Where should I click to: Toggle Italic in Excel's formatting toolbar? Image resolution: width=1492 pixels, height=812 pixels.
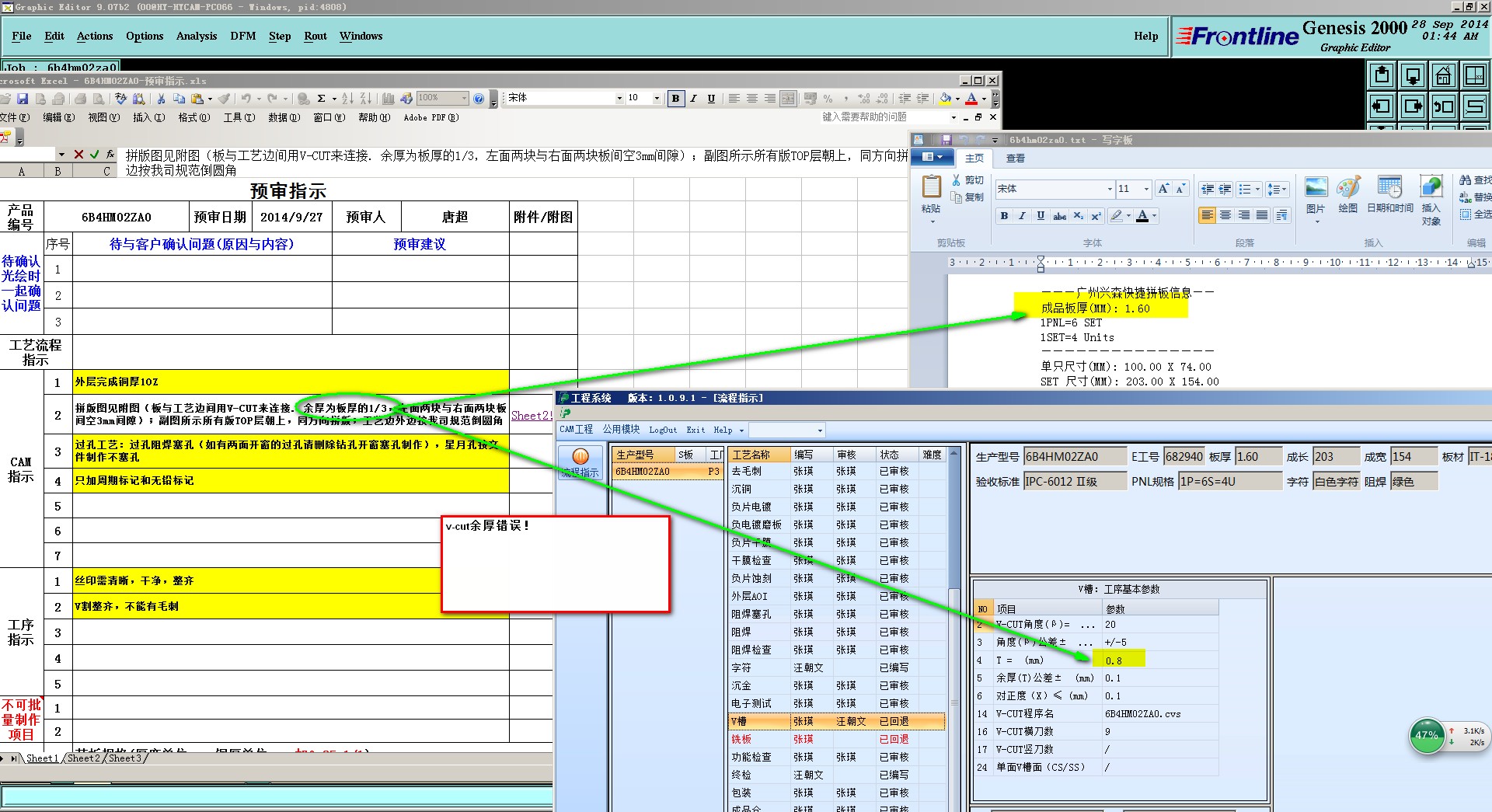tap(693, 99)
